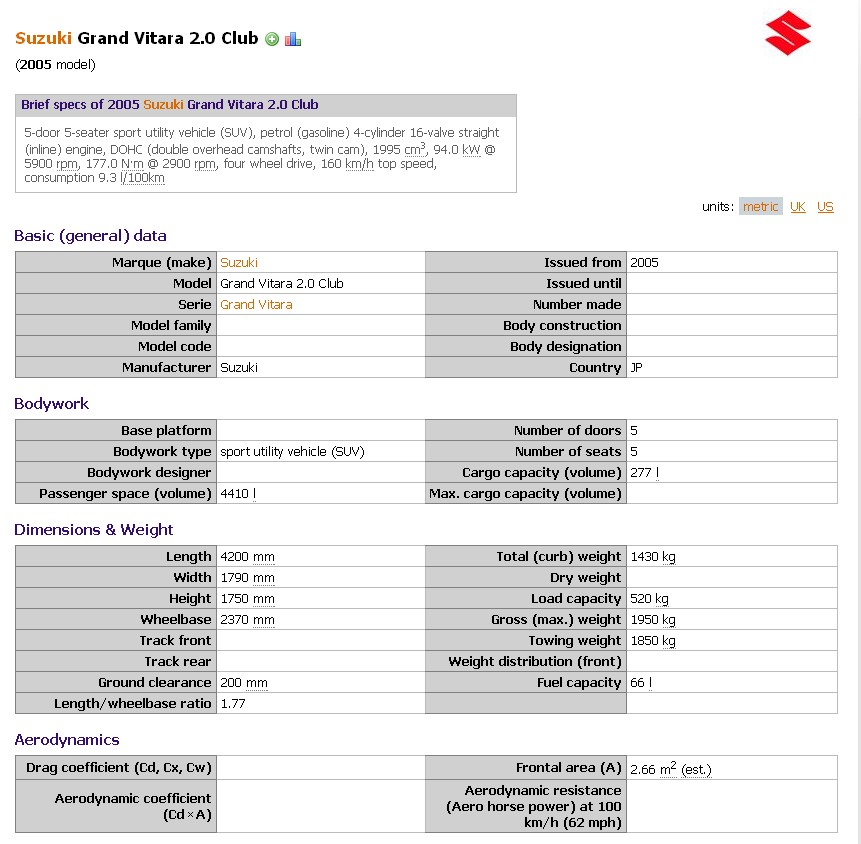861x844 pixels.
Task: Open the bar chart compare icon
Action: [x=293, y=39]
